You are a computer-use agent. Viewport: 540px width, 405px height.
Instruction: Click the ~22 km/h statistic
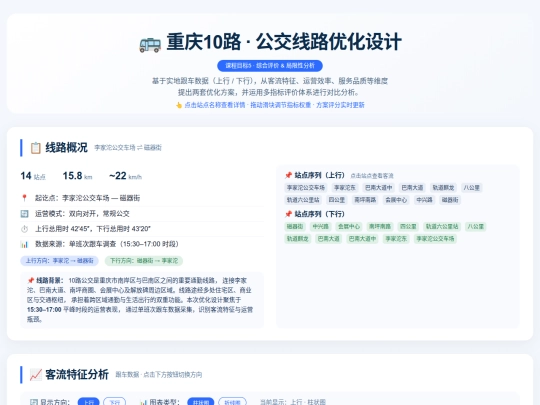125,176
